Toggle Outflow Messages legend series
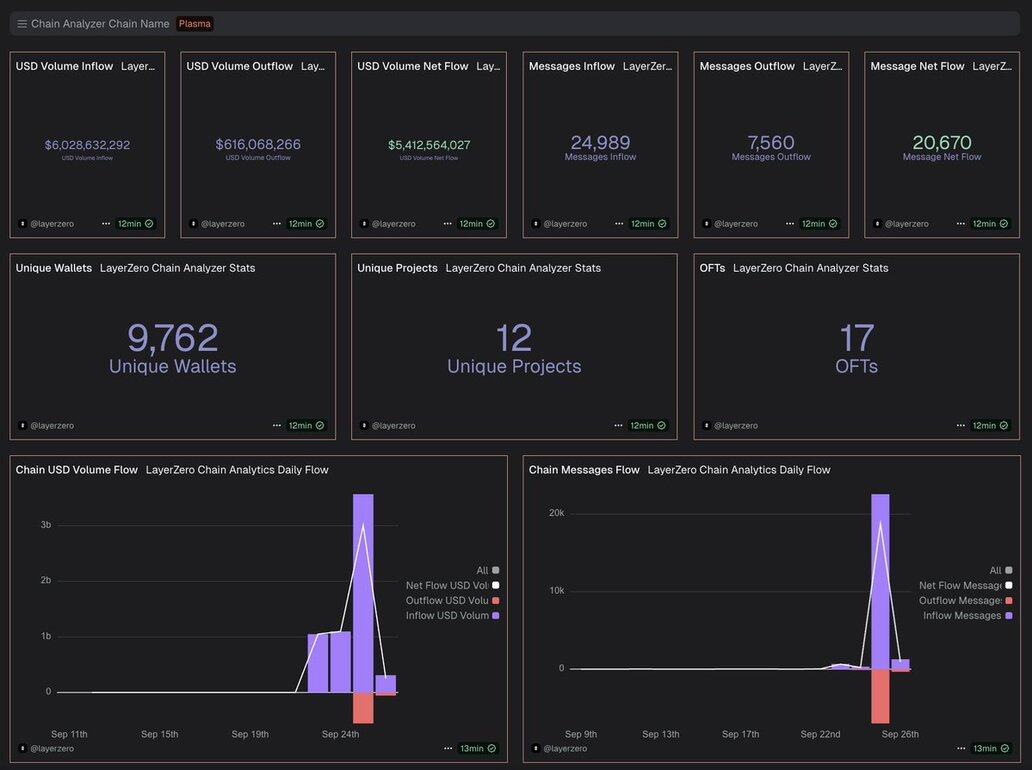 point(966,601)
